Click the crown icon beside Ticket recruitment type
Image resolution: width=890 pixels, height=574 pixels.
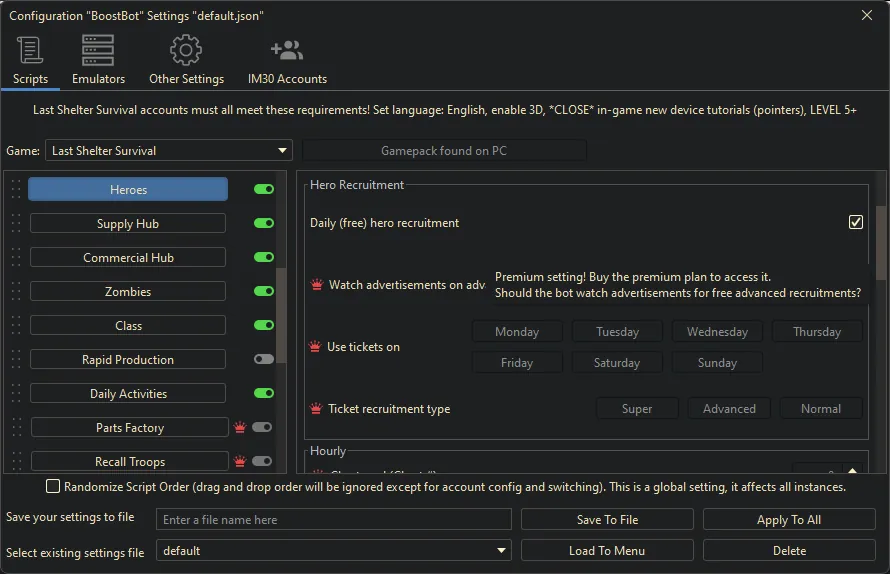tap(316, 408)
